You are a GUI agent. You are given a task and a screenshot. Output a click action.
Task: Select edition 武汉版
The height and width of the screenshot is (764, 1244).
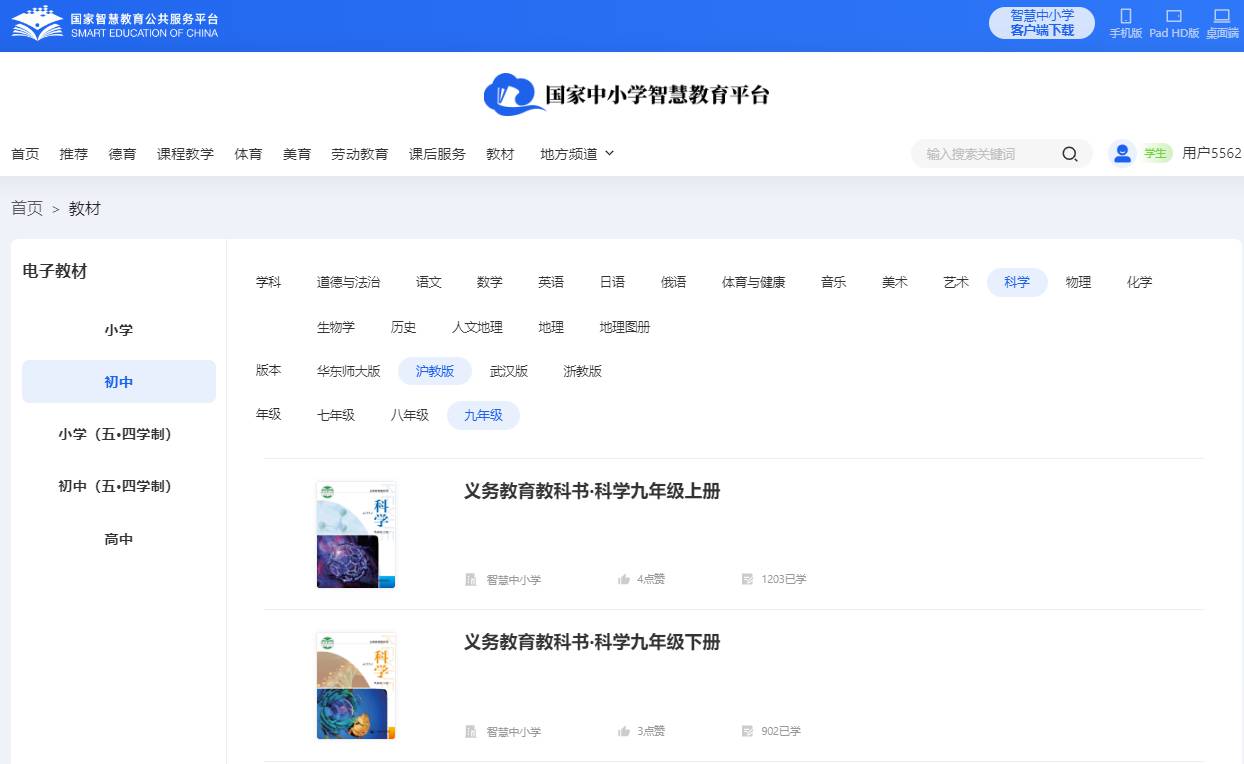(x=509, y=371)
